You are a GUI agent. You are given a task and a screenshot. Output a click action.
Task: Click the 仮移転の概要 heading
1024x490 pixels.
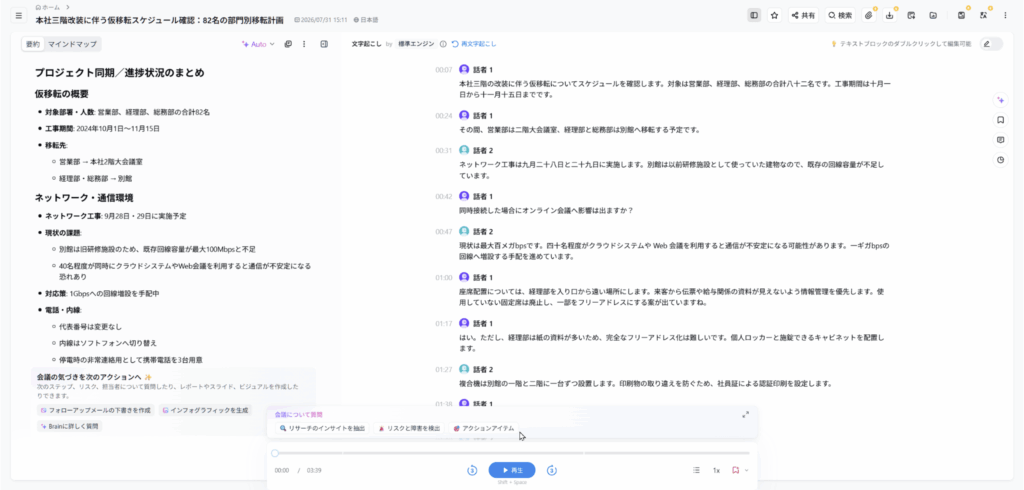coord(61,94)
